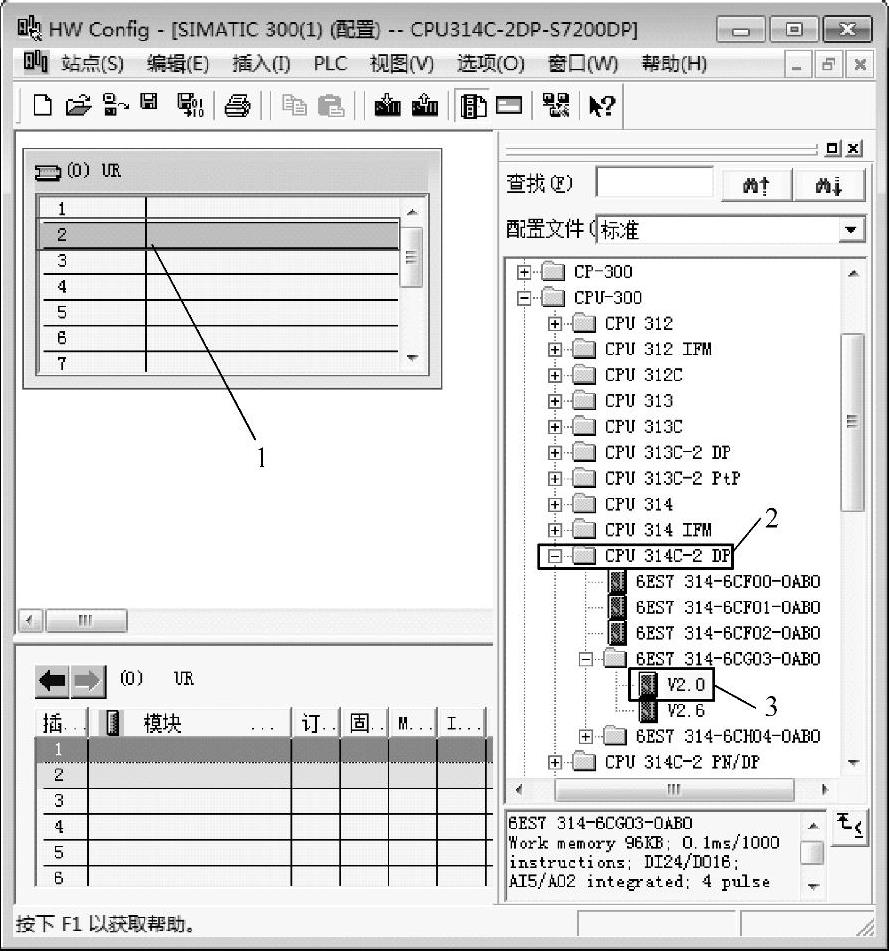Viewport: 889px width, 951px height.
Task: Click the search upward binoculars button
Action: coord(756,184)
